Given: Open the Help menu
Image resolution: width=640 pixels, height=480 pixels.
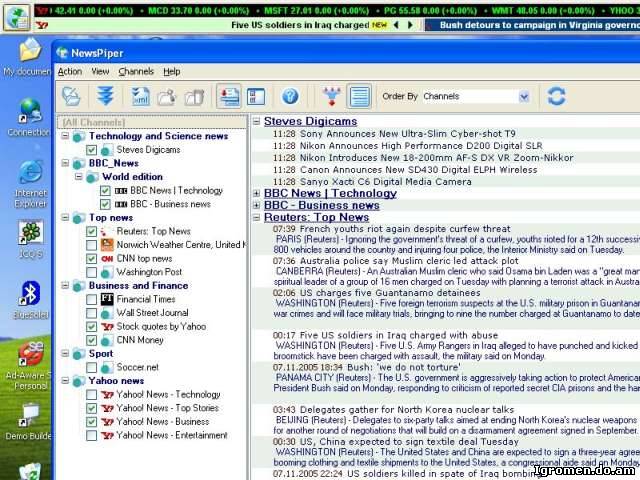Looking at the screenshot, I should click(x=172, y=71).
